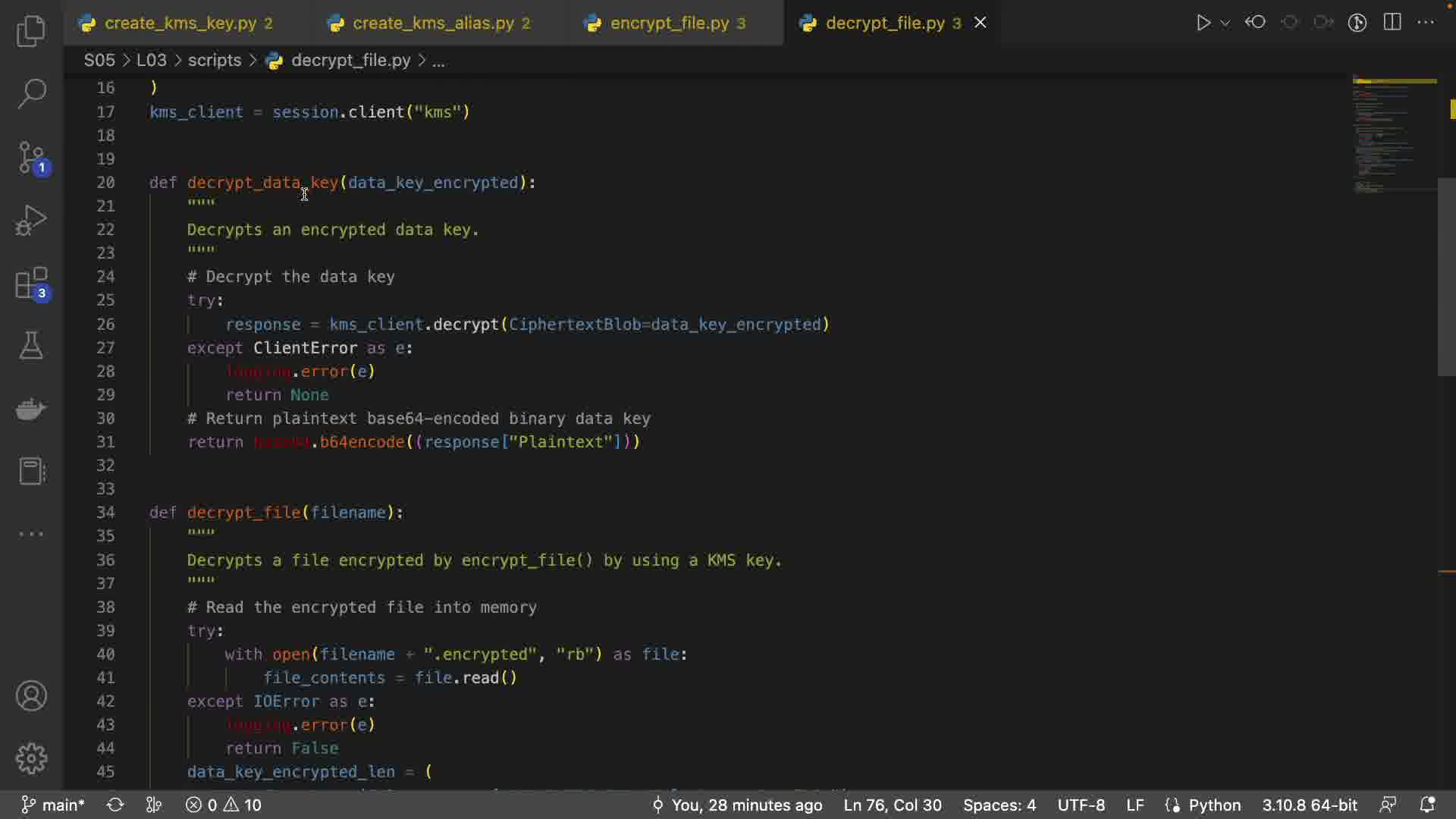Viewport: 1456px width, 819px height.
Task: Open the Docker view icon
Action: (x=31, y=409)
